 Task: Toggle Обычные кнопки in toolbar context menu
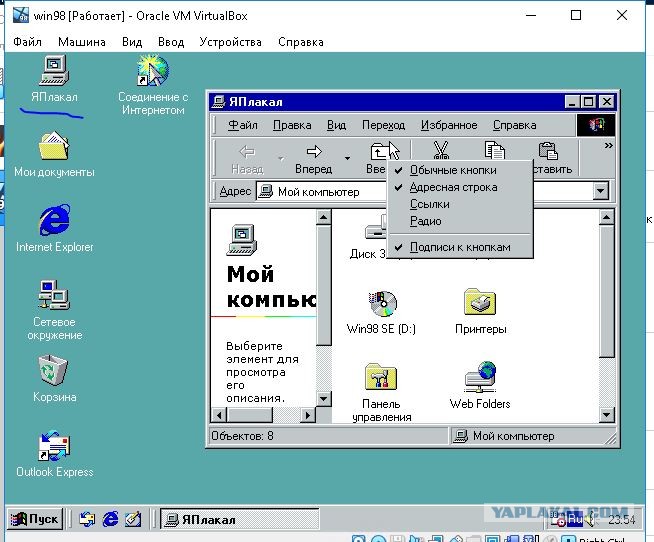point(460,170)
